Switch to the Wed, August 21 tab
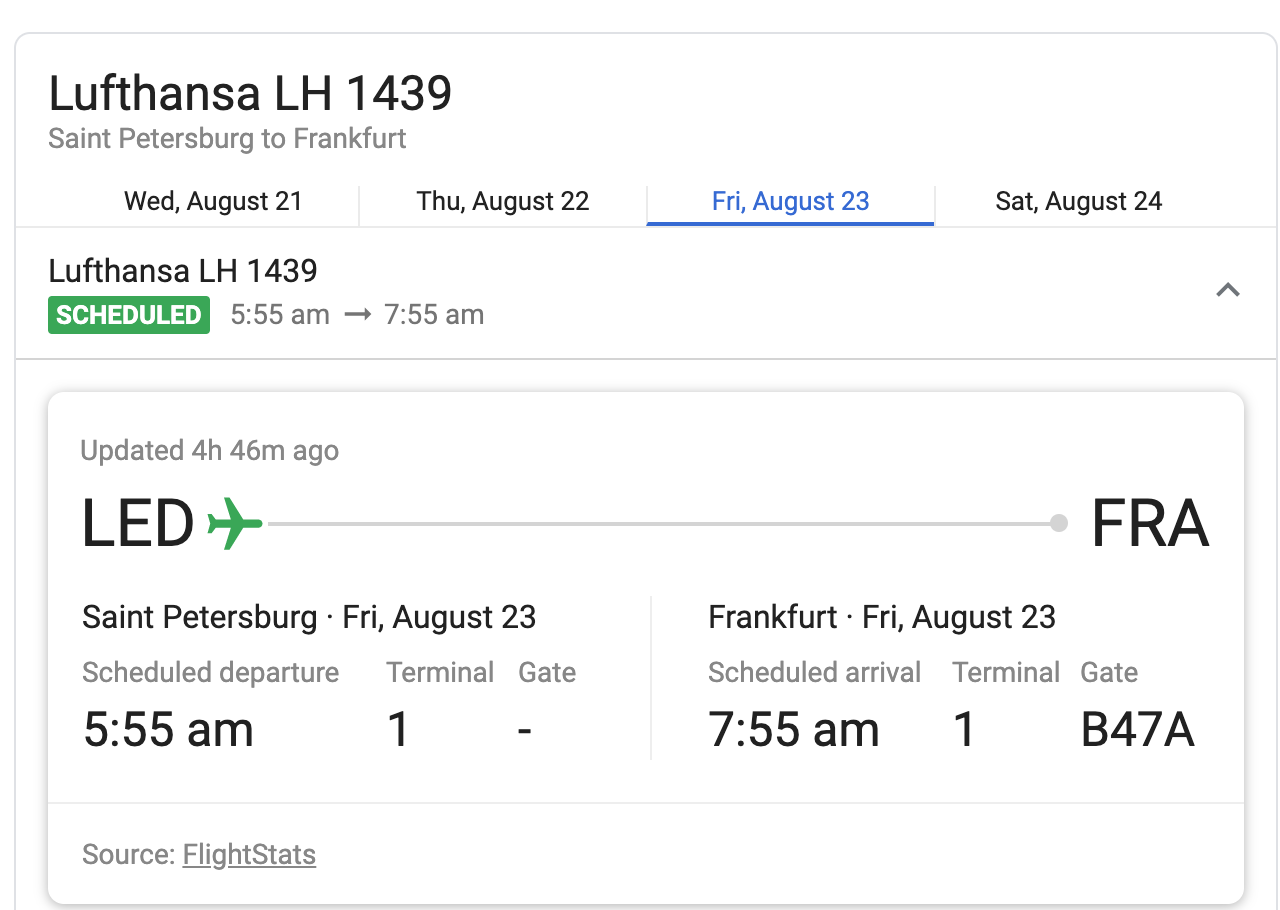Viewport: 1280px width, 910px height. click(x=213, y=201)
